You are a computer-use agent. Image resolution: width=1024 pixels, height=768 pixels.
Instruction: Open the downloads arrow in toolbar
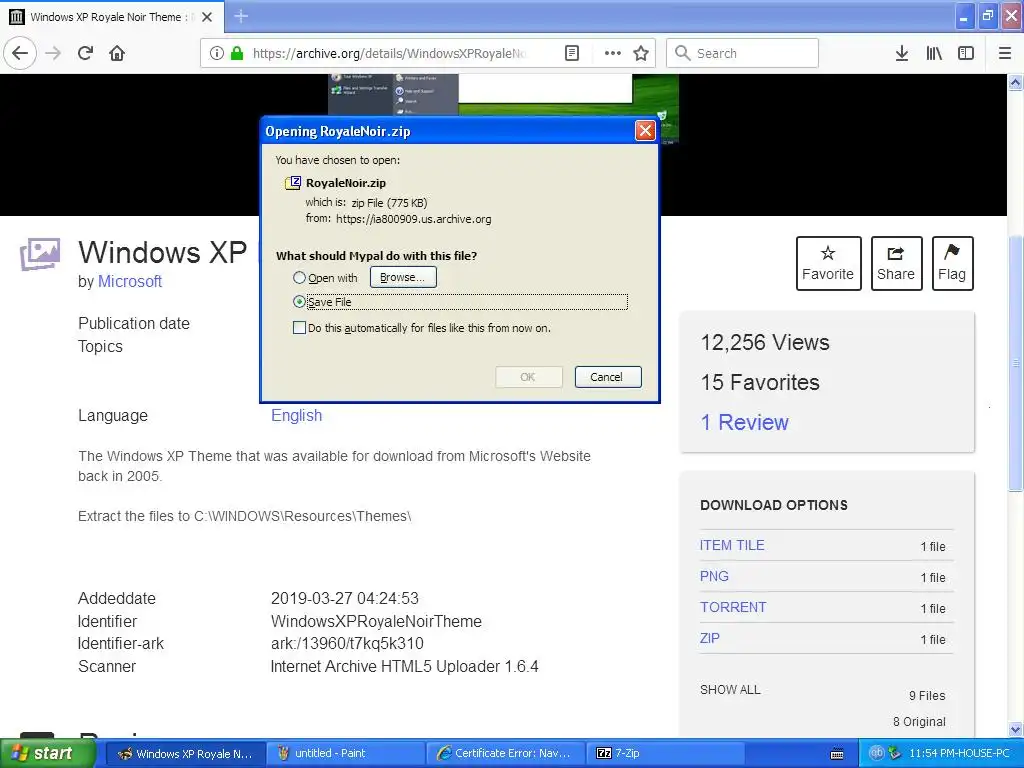coord(901,53)
